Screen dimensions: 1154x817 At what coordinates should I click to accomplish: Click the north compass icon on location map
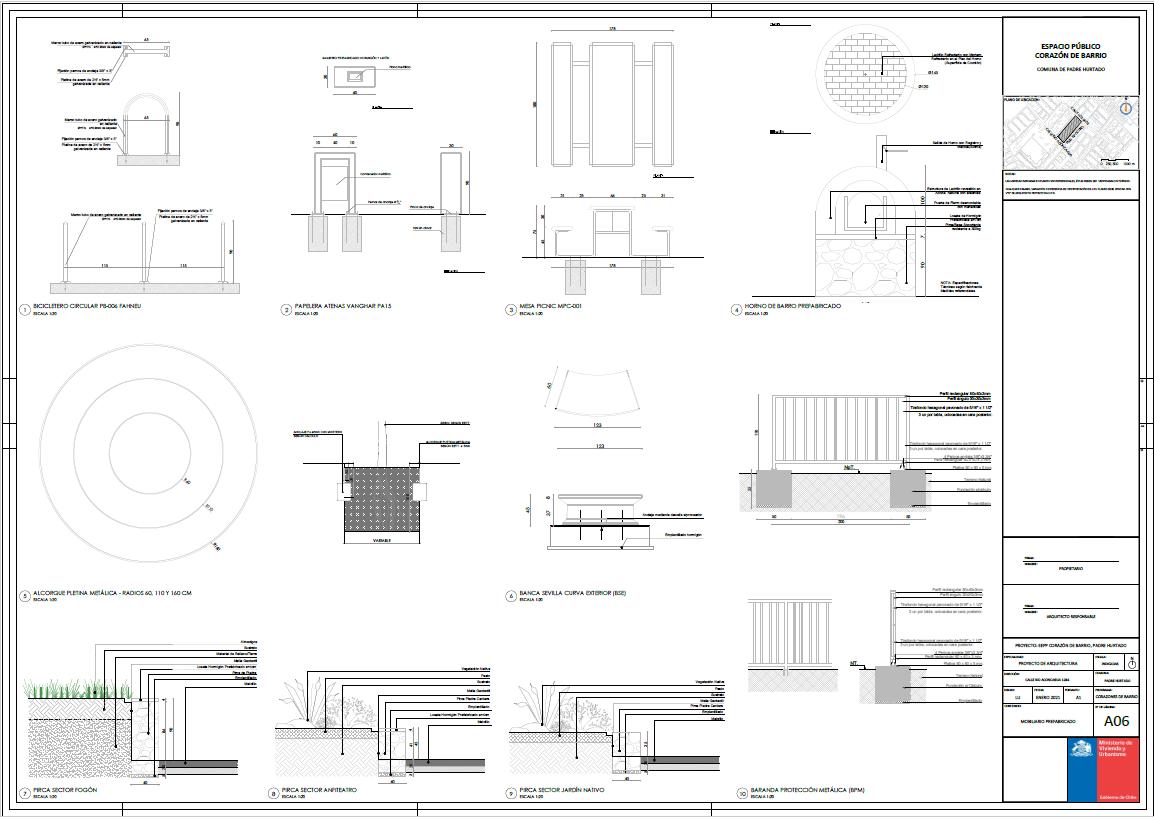(x=1125, y=108)
